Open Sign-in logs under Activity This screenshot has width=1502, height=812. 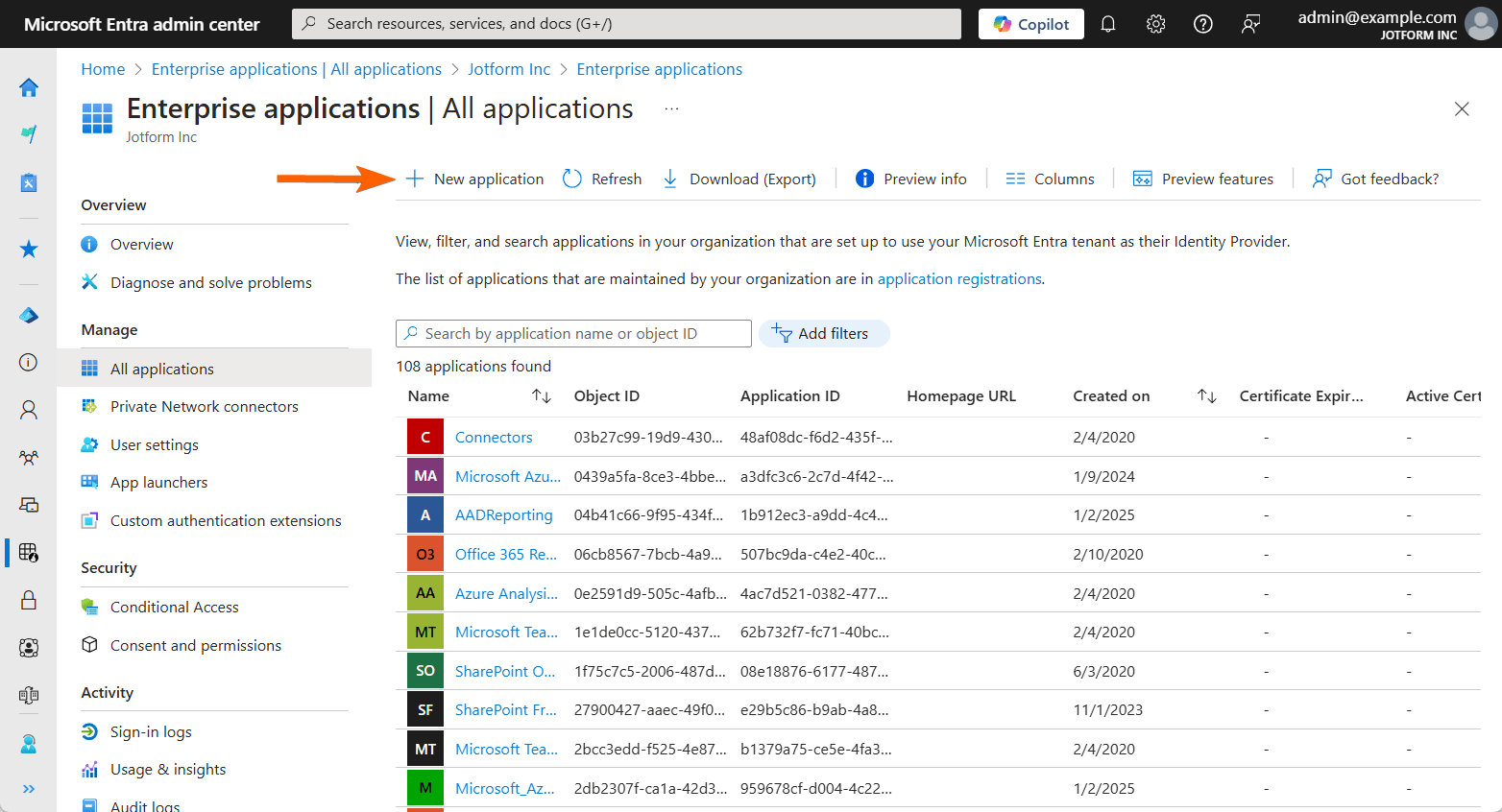pos(151,732)
